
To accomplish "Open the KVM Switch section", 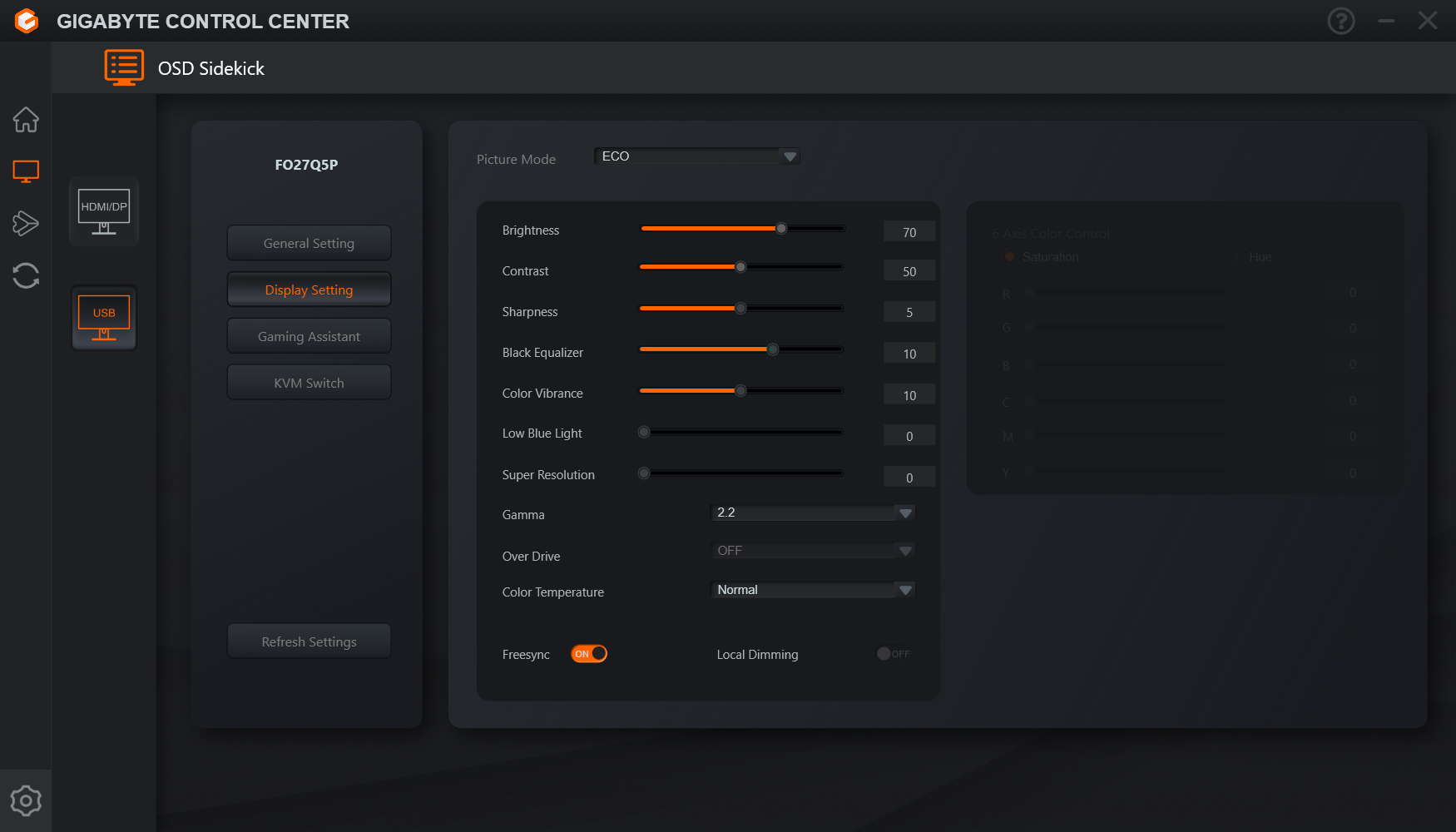I will click(x=309, y=383).
